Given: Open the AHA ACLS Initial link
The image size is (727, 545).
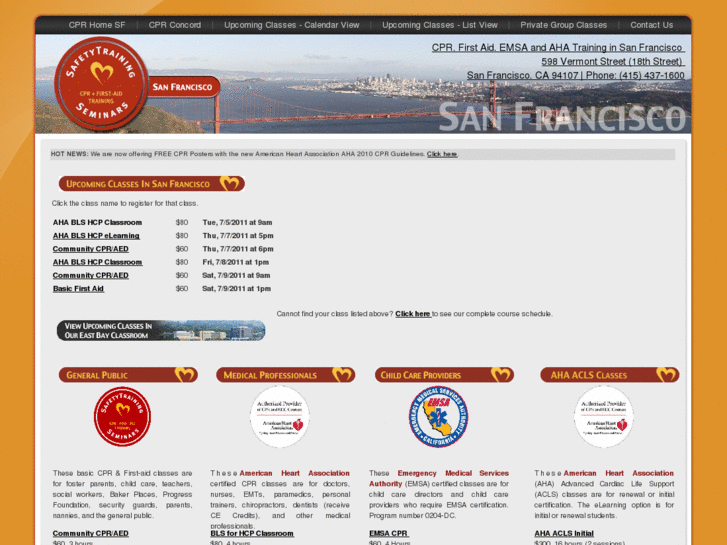Looking at the screenshot, I should (564, 533).
